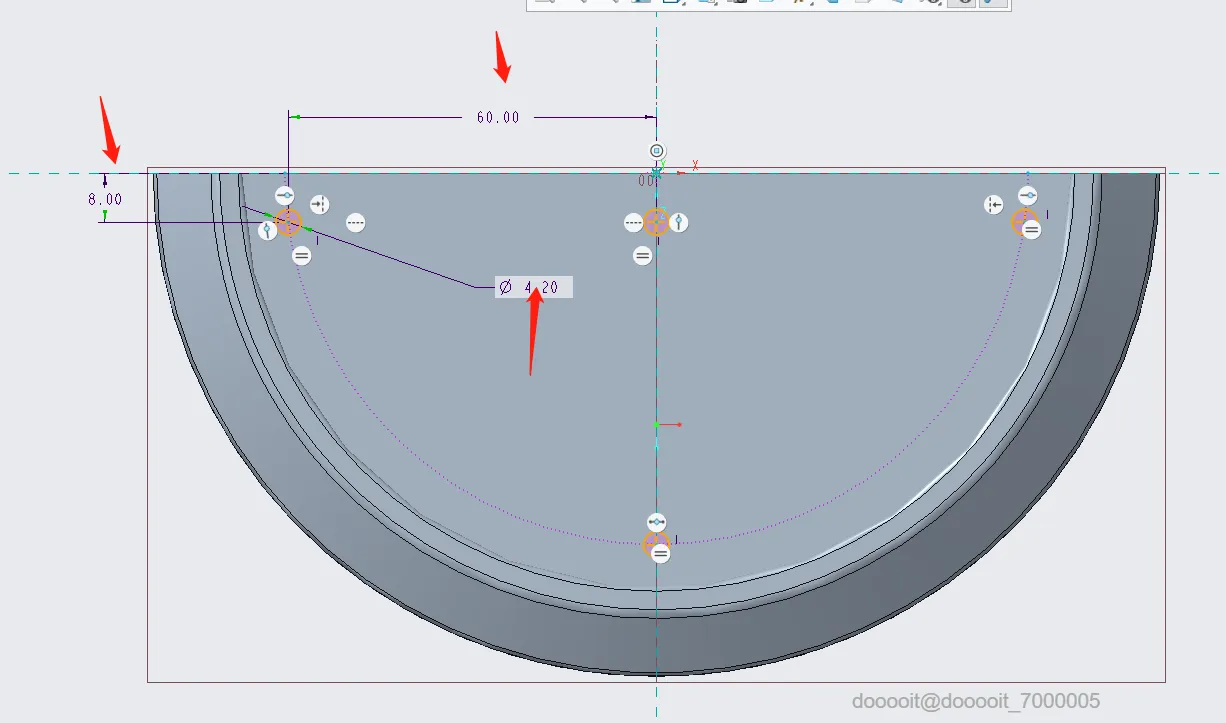The height and width of the screenshot is (723, 1226).
Task: Click the point-on-entity constraint above the rightmost circle
Action: coord(1028,195)
